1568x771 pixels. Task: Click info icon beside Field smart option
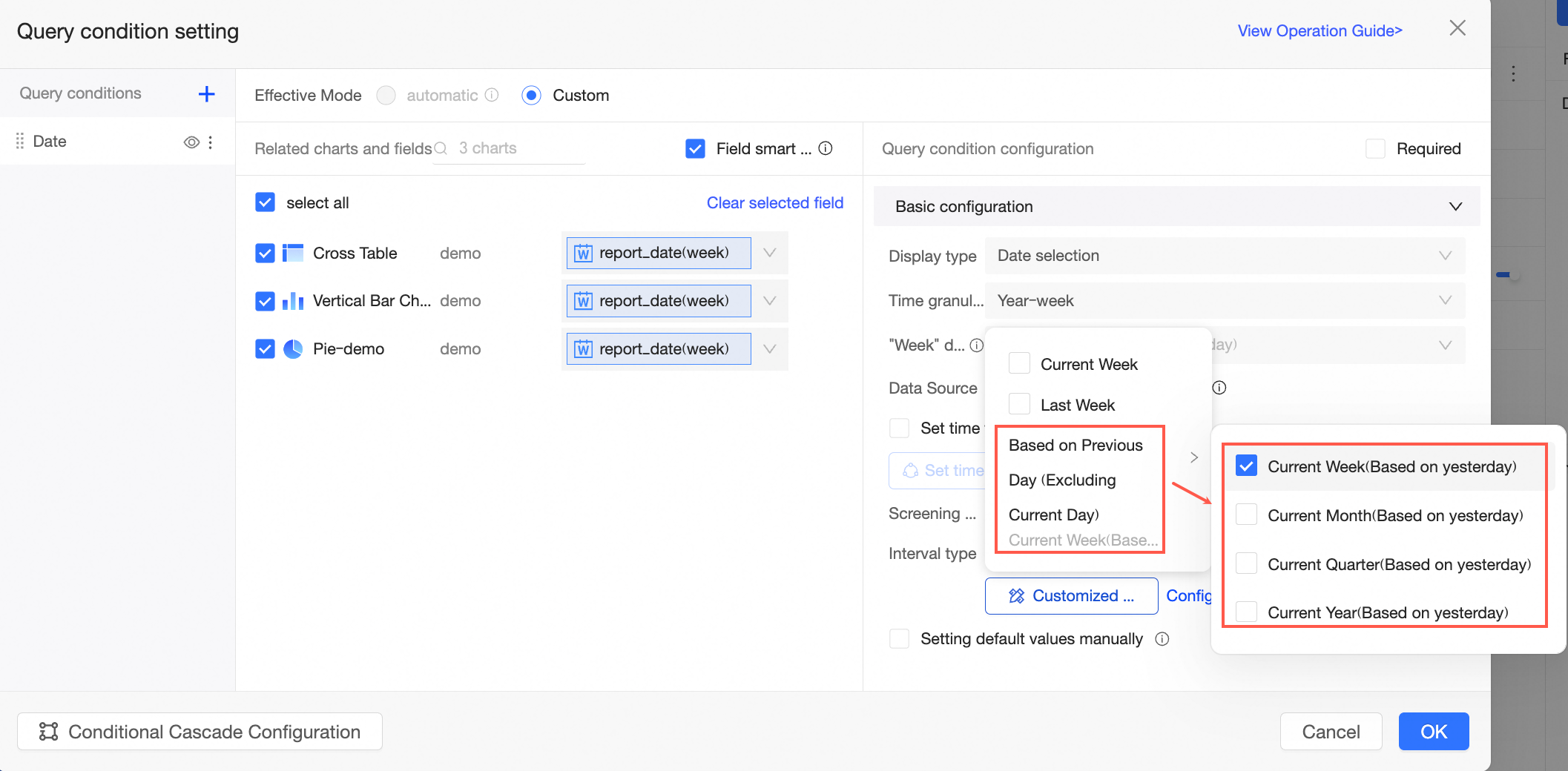pos(826,148)
